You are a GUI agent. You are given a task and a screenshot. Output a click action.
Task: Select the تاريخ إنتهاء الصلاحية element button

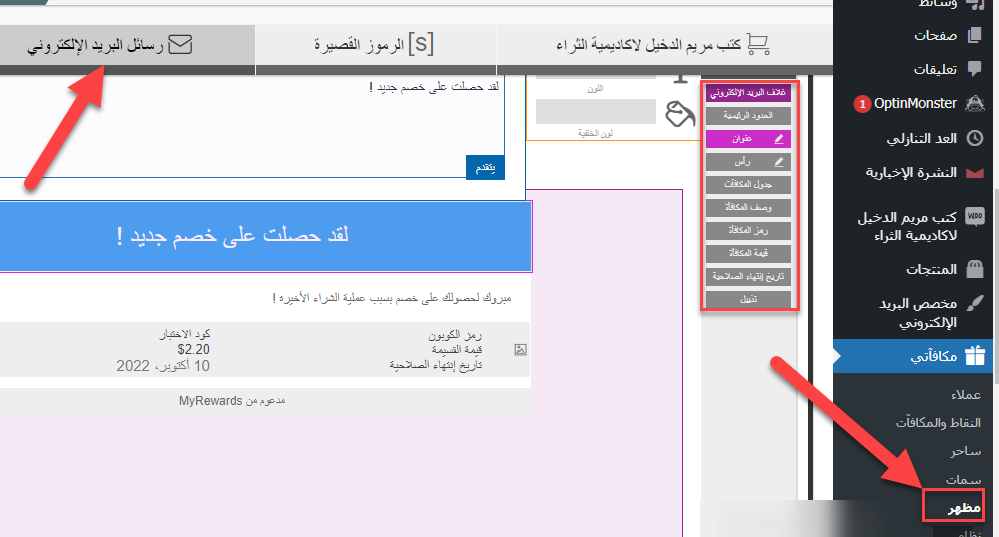748,276
